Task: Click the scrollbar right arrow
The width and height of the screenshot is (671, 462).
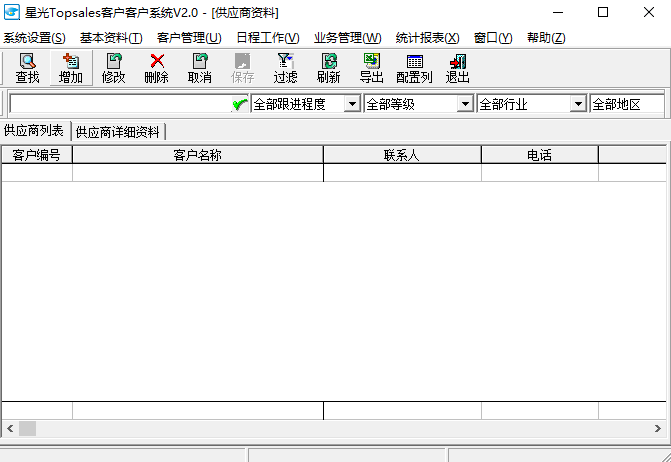Action: click(x=658, y=428)
